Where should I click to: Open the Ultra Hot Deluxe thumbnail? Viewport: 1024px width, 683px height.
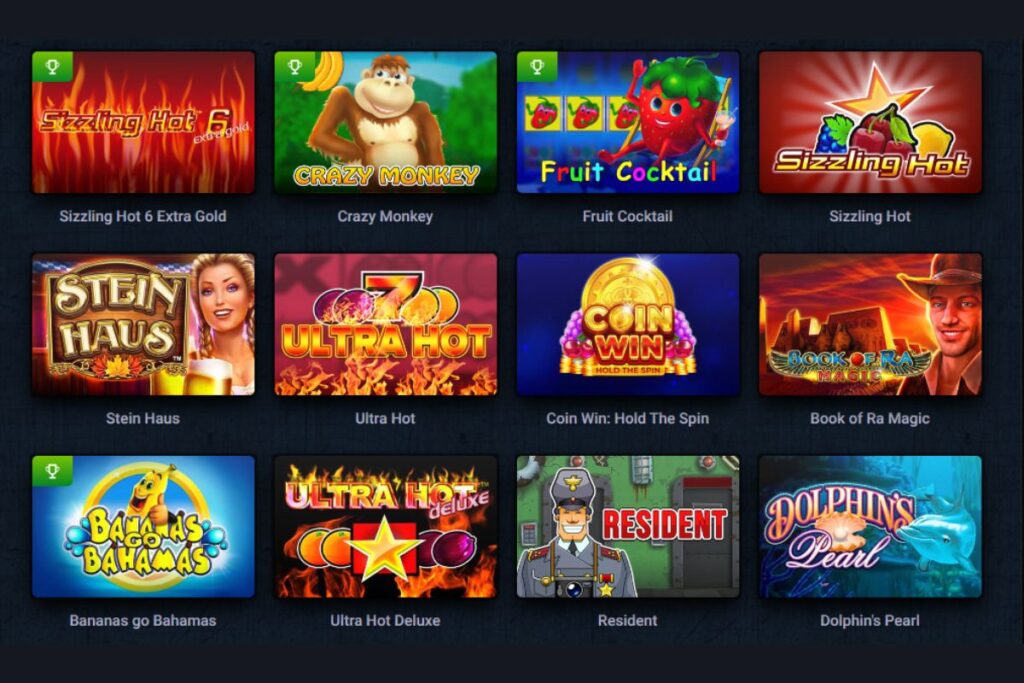[386, 527]
